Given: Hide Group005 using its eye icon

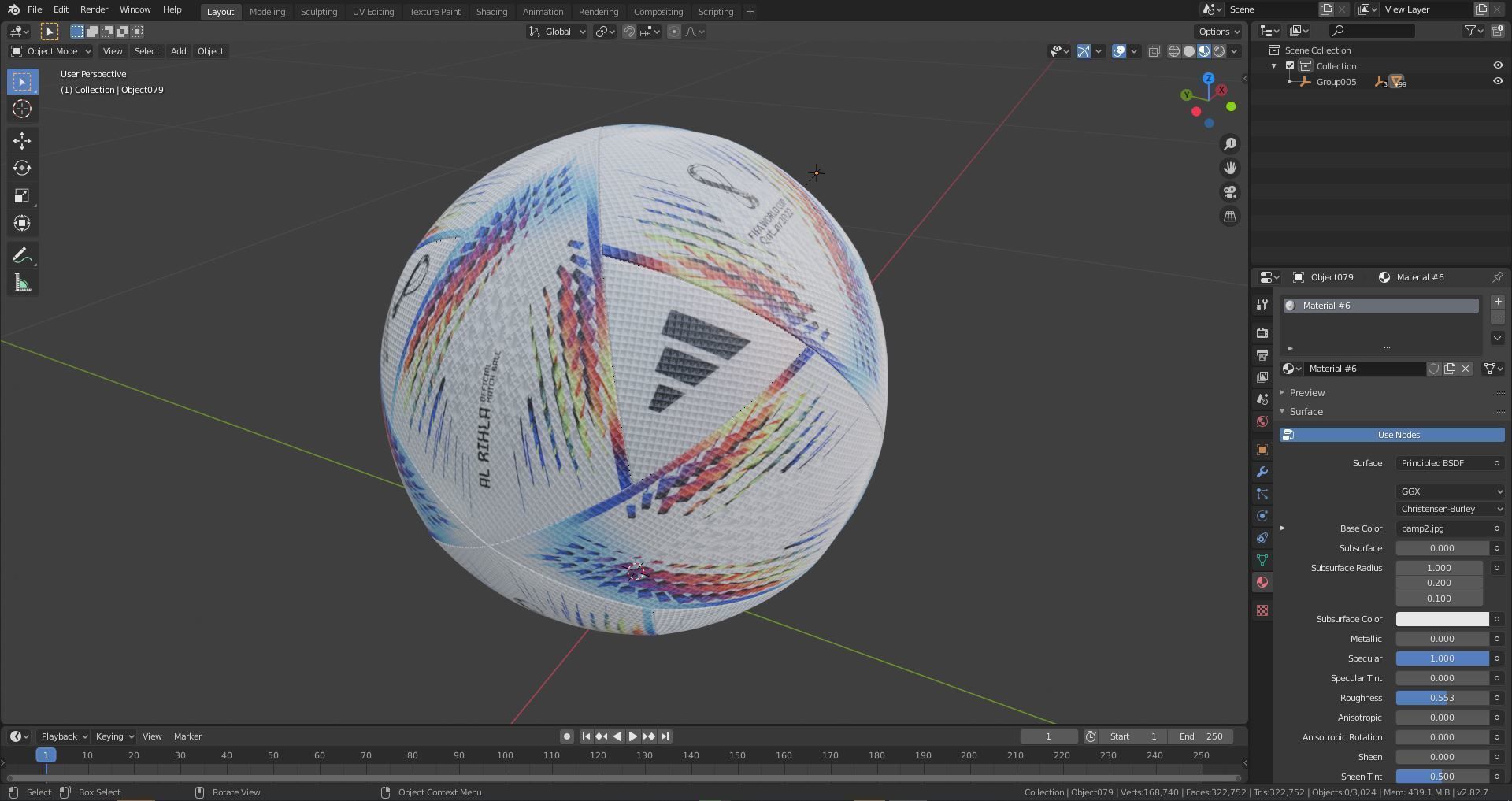Looking at the screenshot, I should pos(1498,81).
